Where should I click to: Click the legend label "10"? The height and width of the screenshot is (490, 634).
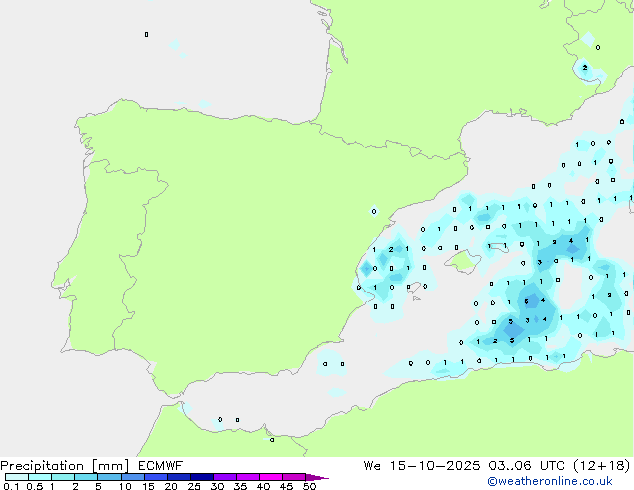click(125, 486)
